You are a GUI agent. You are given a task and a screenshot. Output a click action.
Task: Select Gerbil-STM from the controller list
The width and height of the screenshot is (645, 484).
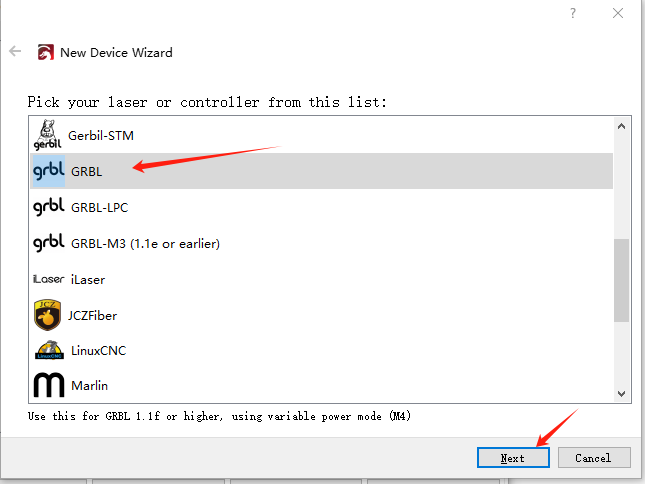[321, 135]
